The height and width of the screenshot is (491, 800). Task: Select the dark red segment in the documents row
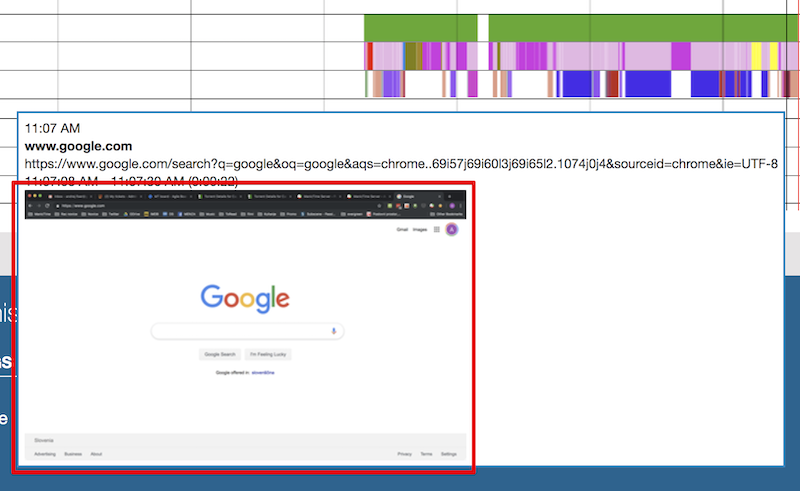(612, 84)
